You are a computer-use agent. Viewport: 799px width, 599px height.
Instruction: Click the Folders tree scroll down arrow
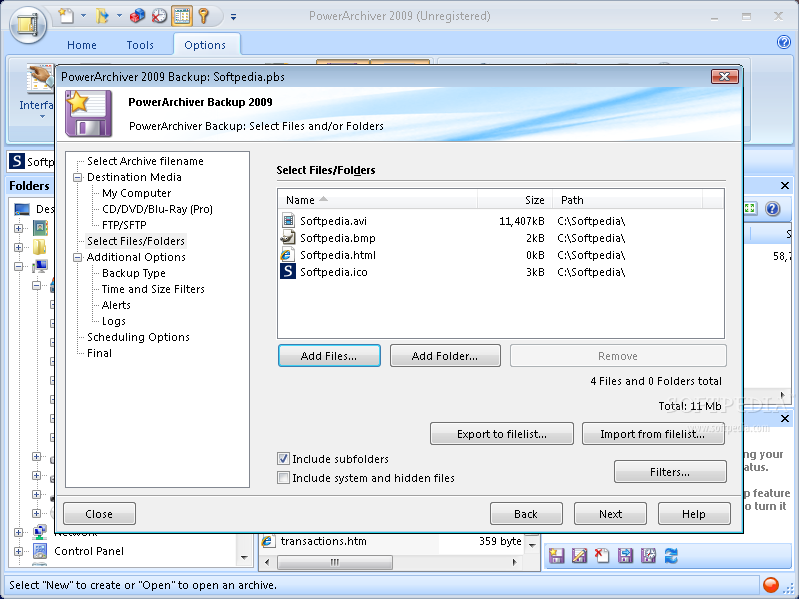click(x=244, y=557)
